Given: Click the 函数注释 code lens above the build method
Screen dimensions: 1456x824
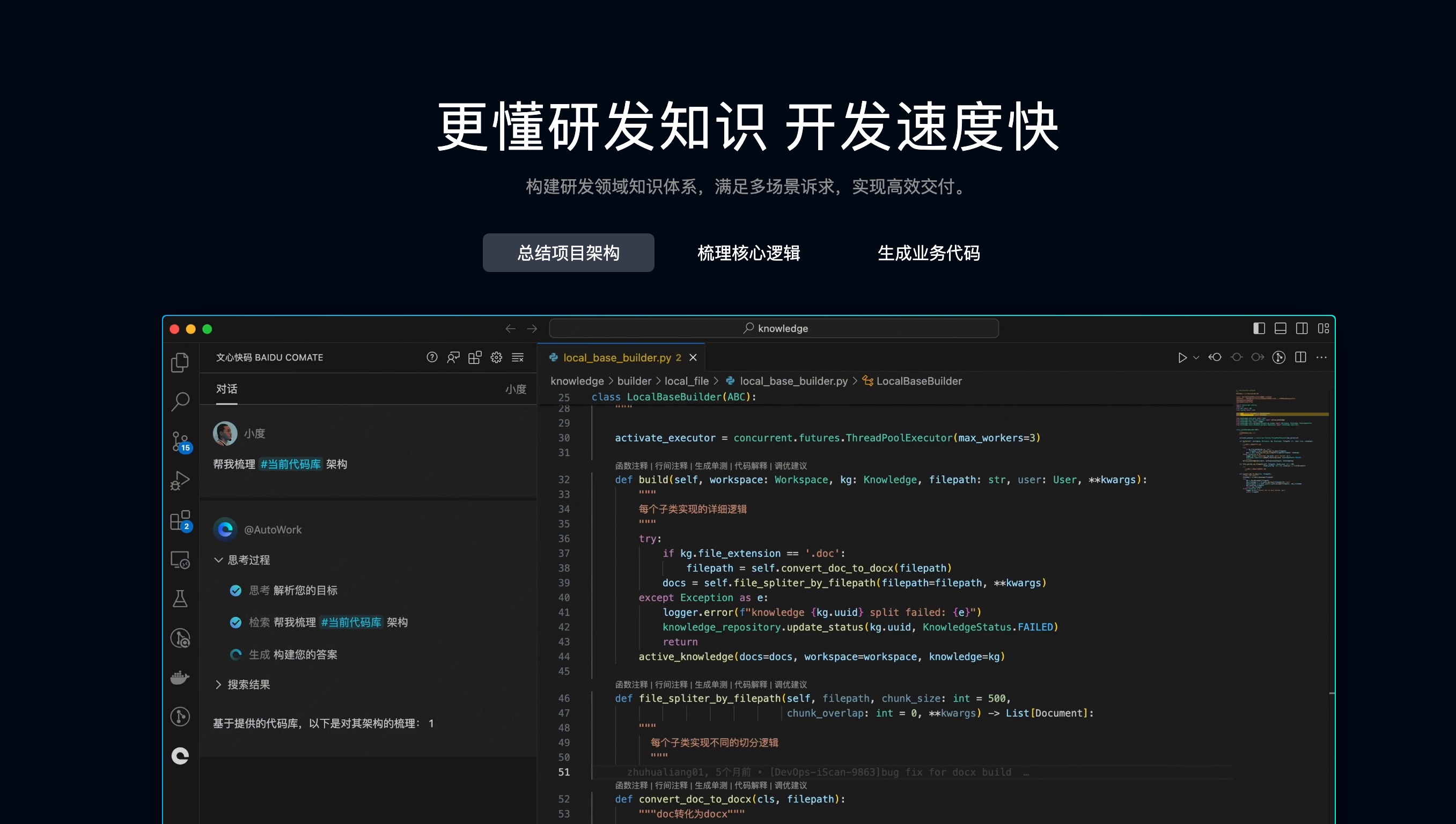Looking at the screenshot, I should [x=631, y=466].
